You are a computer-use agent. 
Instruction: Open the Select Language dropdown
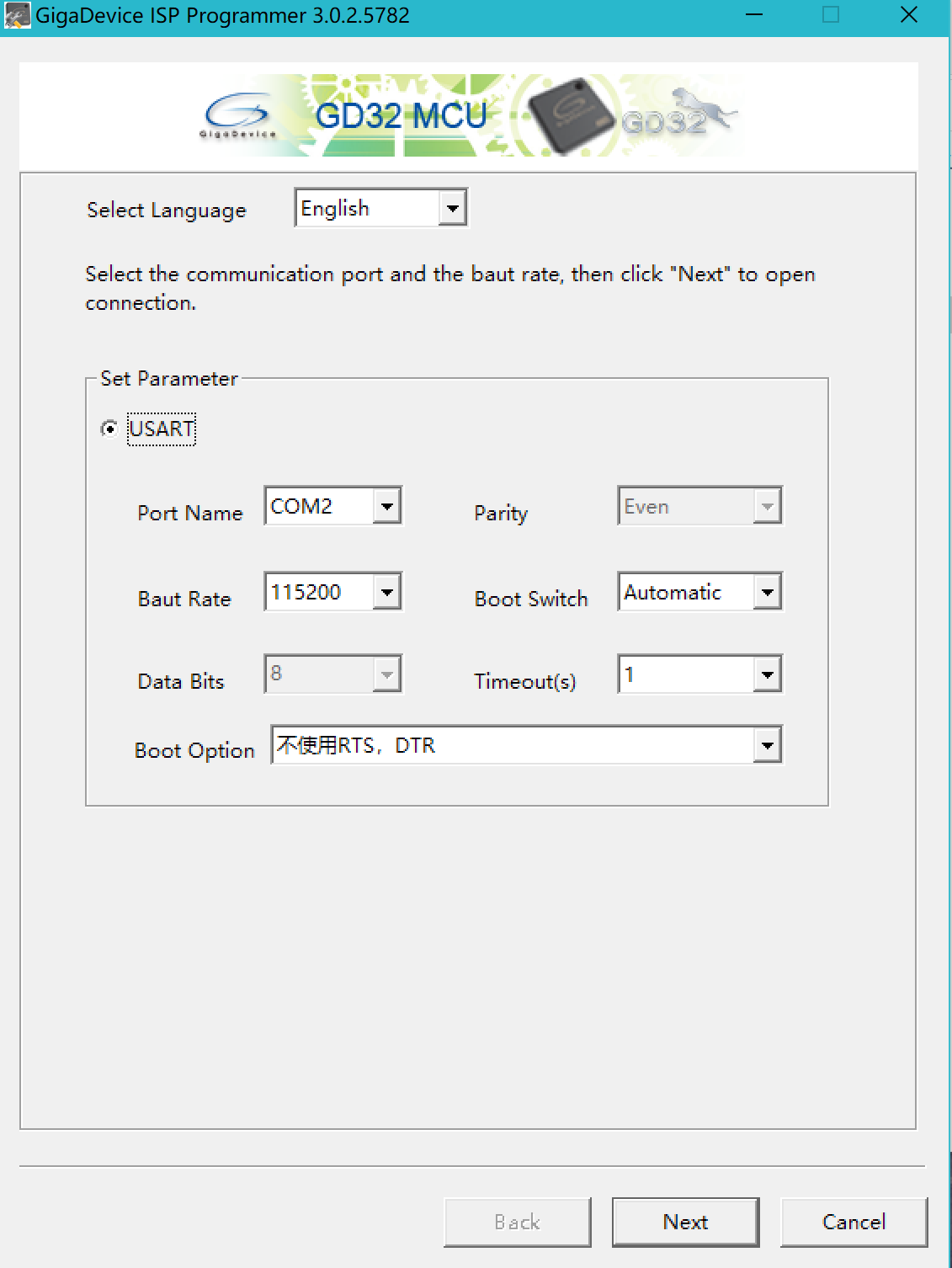point(380,208)
